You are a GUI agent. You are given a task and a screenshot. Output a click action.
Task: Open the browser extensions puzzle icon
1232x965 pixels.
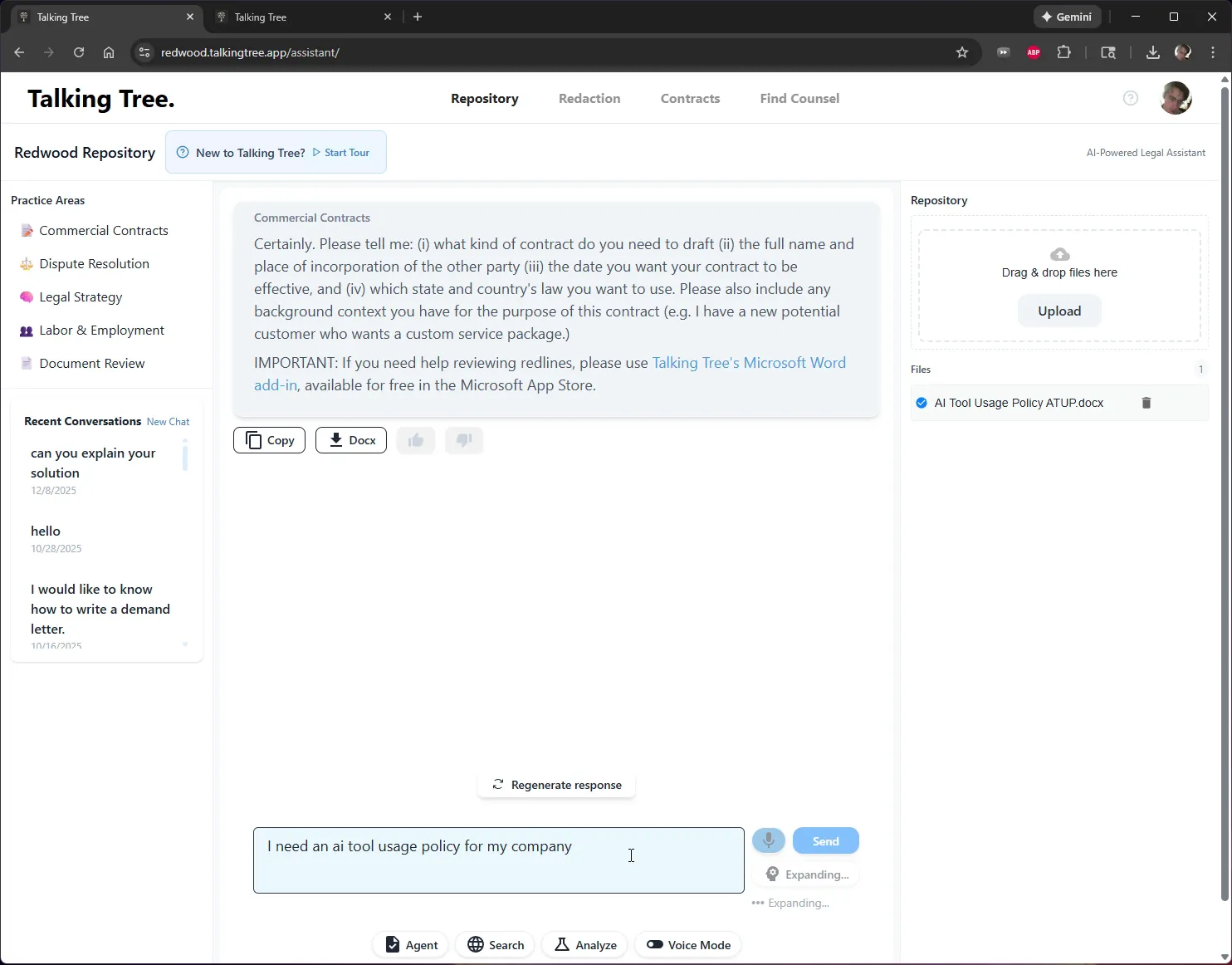(1063, 52)
